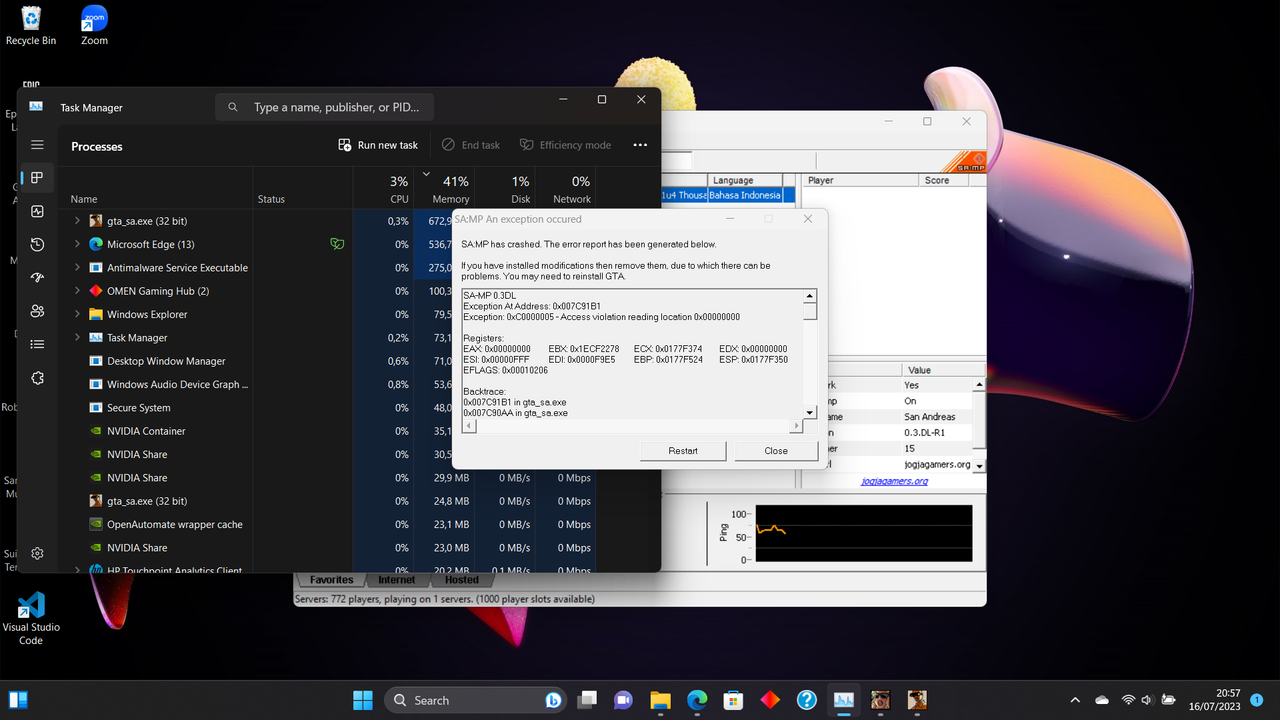This screenshot has height=720, width=1280.
Task: Select OpenAutomate wrapper cache process
Action: tap(174, 524)
